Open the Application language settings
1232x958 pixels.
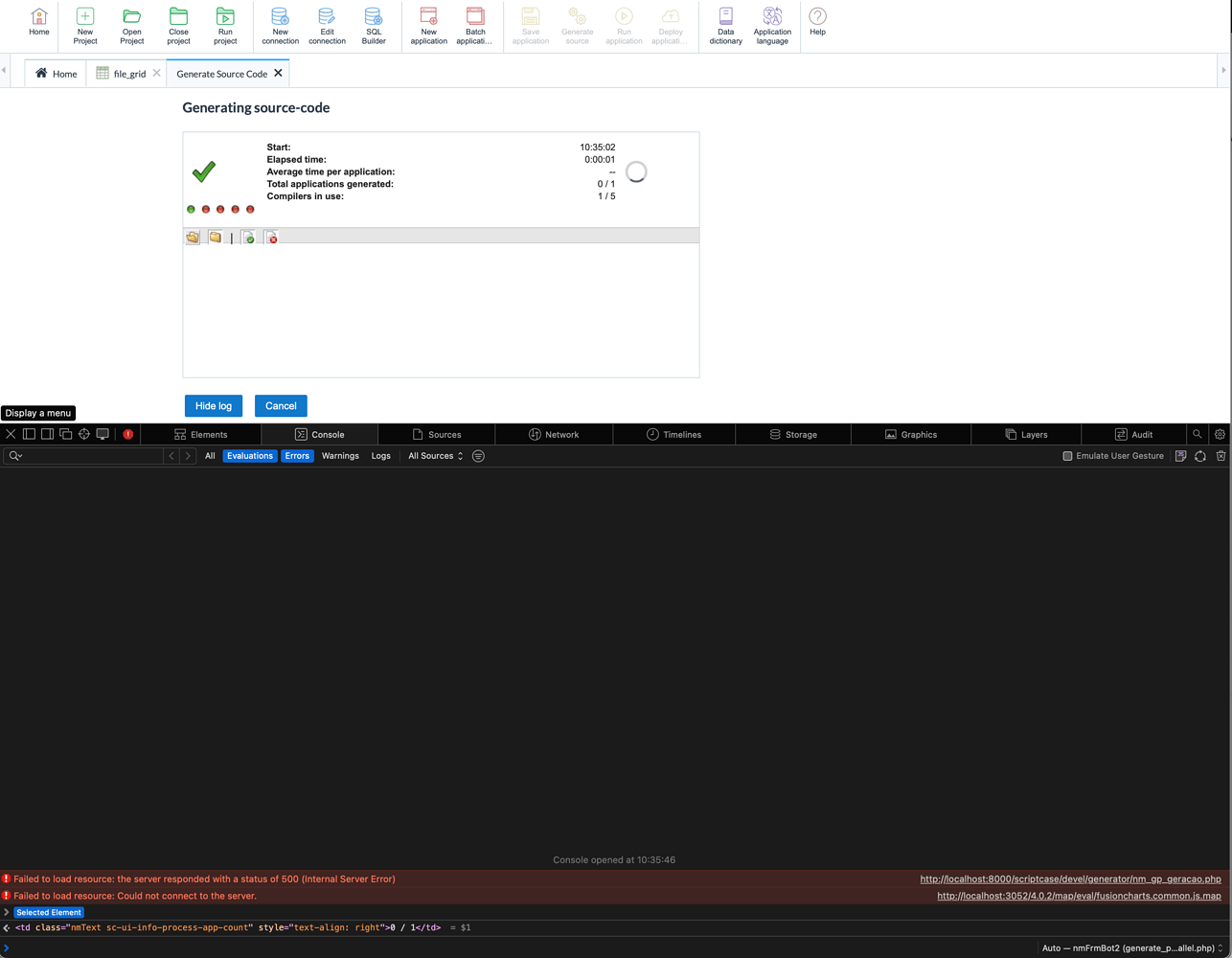click(772, 26)
